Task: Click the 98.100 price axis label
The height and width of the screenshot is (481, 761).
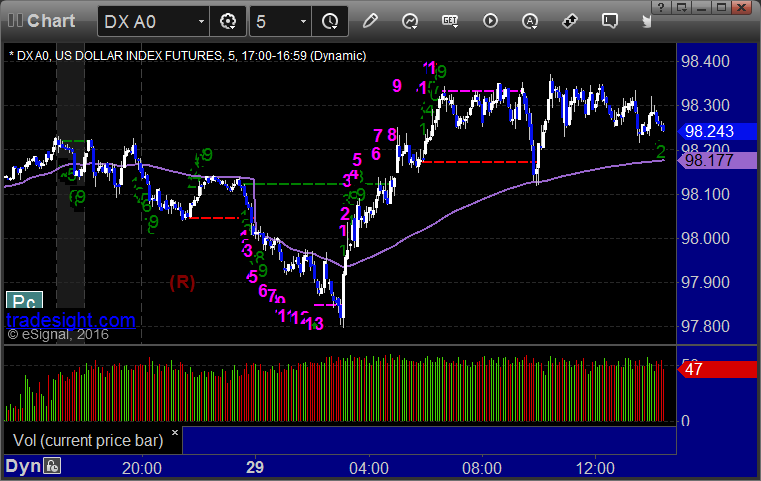Action: pyautogui.click(x=705, y=195)
